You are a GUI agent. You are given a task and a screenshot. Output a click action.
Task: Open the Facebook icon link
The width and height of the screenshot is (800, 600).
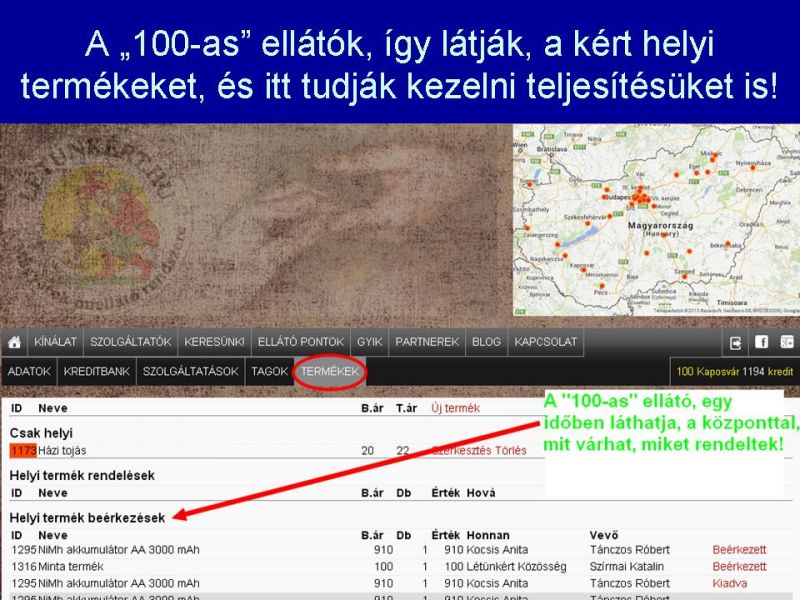(x=761, y=342)
